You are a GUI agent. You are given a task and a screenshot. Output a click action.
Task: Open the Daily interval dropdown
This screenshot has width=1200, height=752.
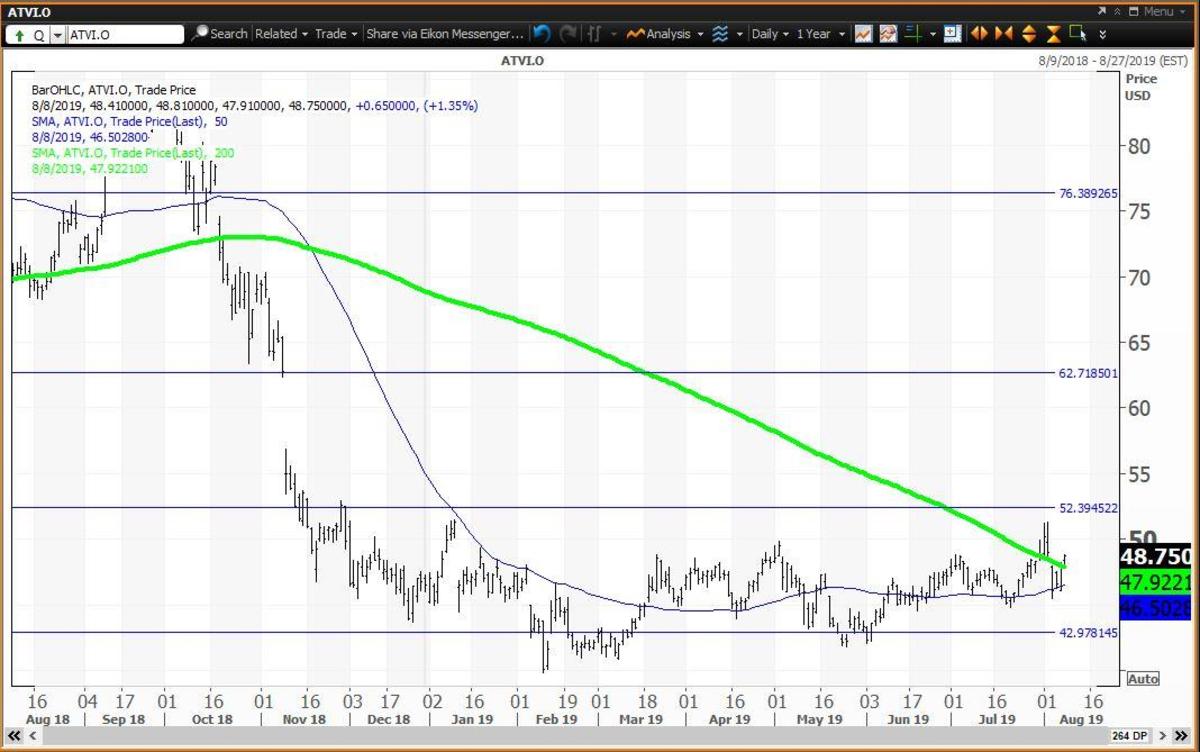click(x=769, y=34)
